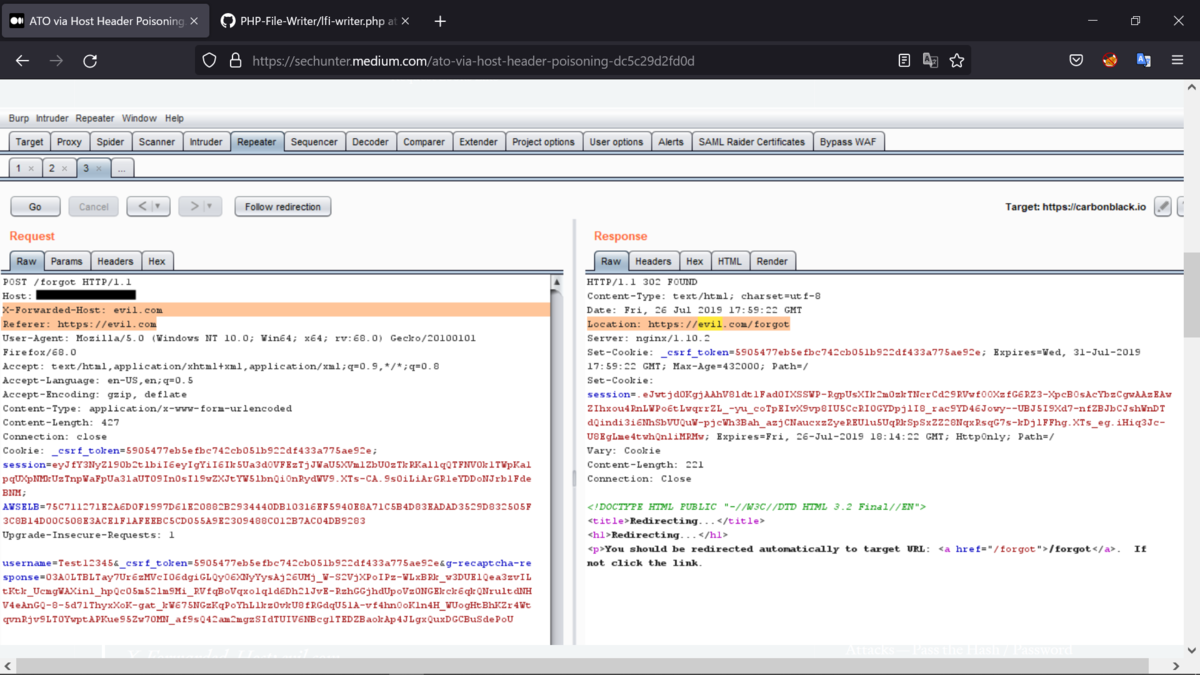Close Repeater sub-tab 3
This screenshot has width=1200, height=675.
99,169
